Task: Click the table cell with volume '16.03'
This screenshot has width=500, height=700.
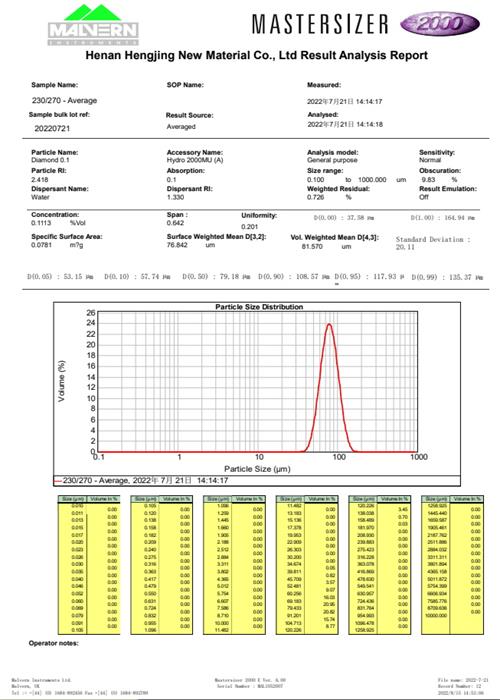Action: click(329, 597)
